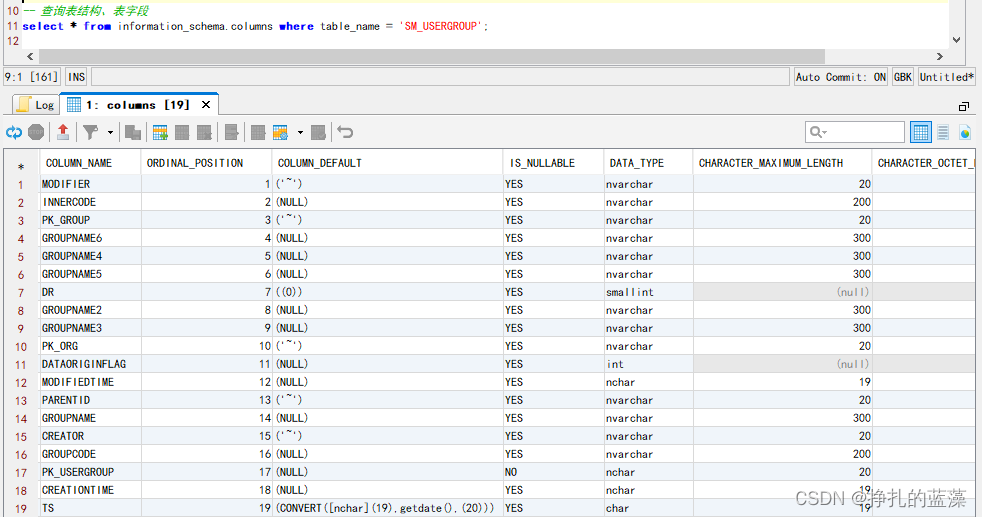The image size is (982, 517).
Task: Switch to record list view mode
Action: click(943, 132)
